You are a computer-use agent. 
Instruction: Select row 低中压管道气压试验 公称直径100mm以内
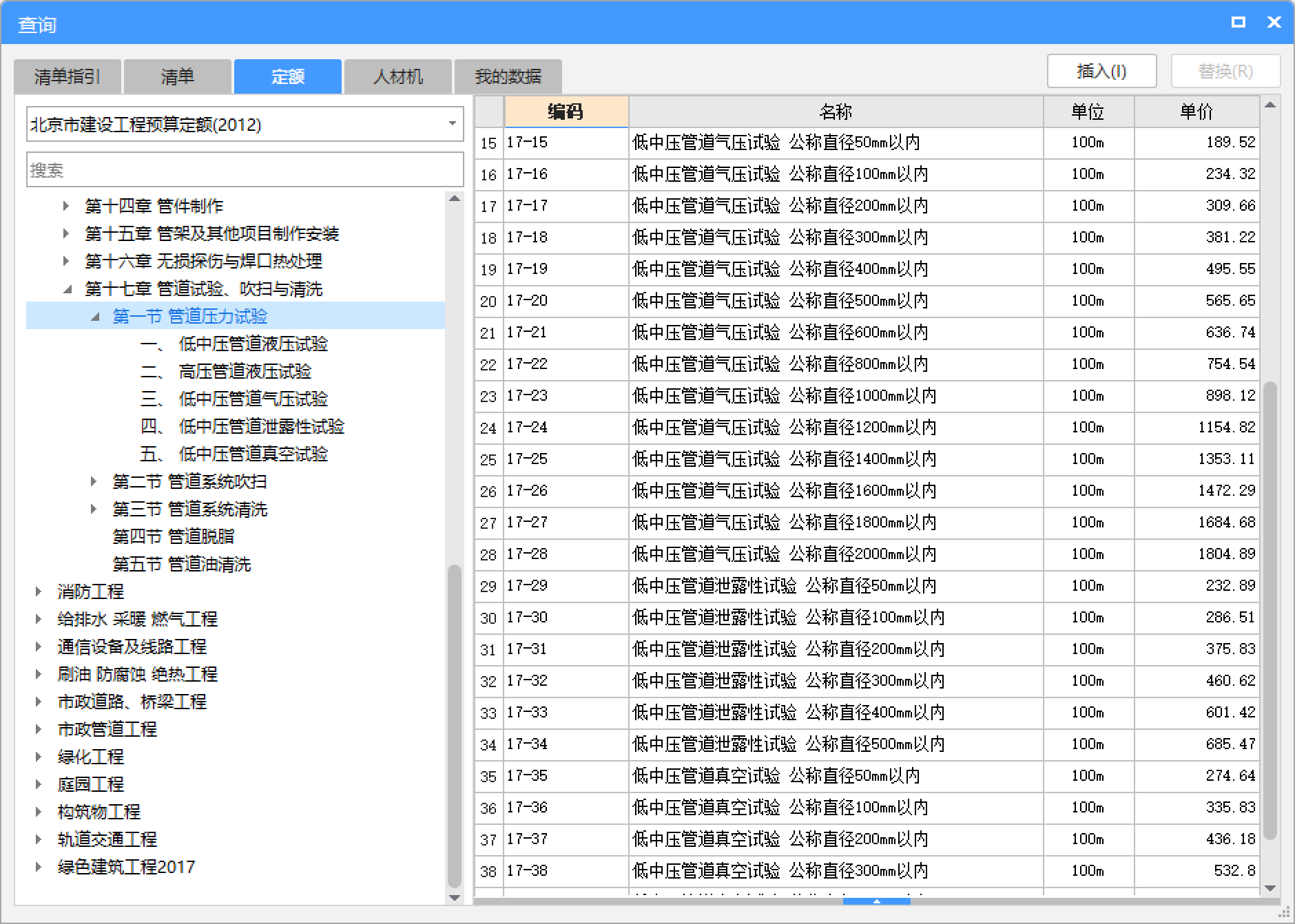pos(836,174)
